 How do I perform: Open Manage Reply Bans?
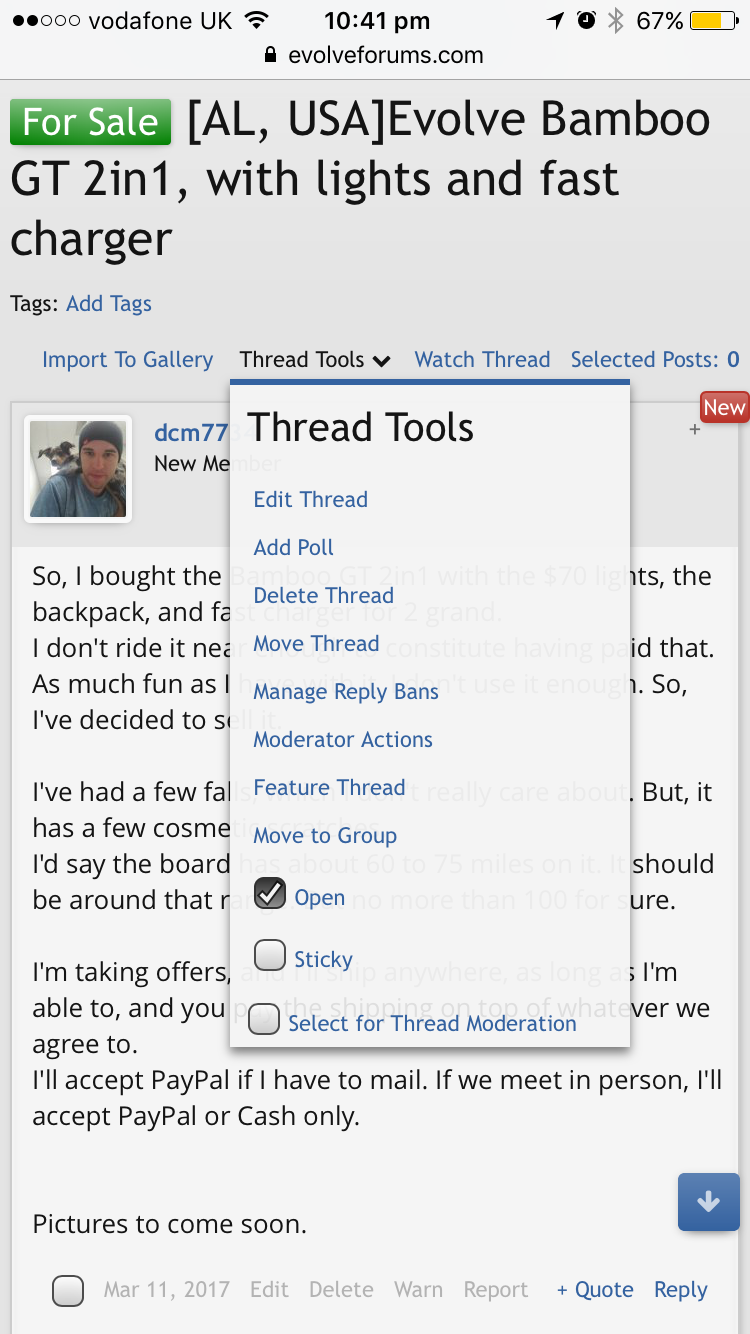[x=346, y=691]
